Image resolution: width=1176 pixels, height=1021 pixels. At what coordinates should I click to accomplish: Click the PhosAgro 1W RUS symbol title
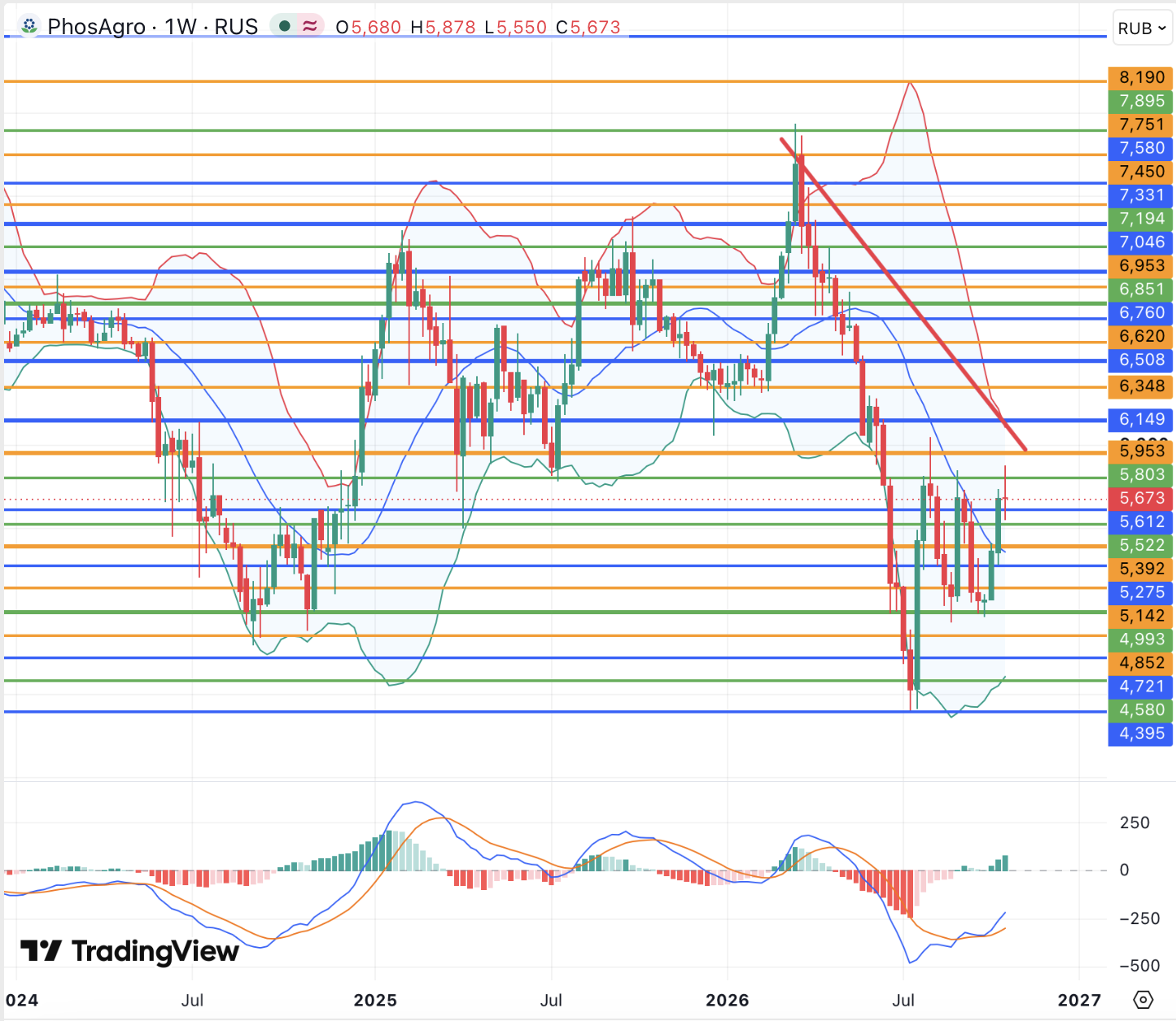coord(152,27)
